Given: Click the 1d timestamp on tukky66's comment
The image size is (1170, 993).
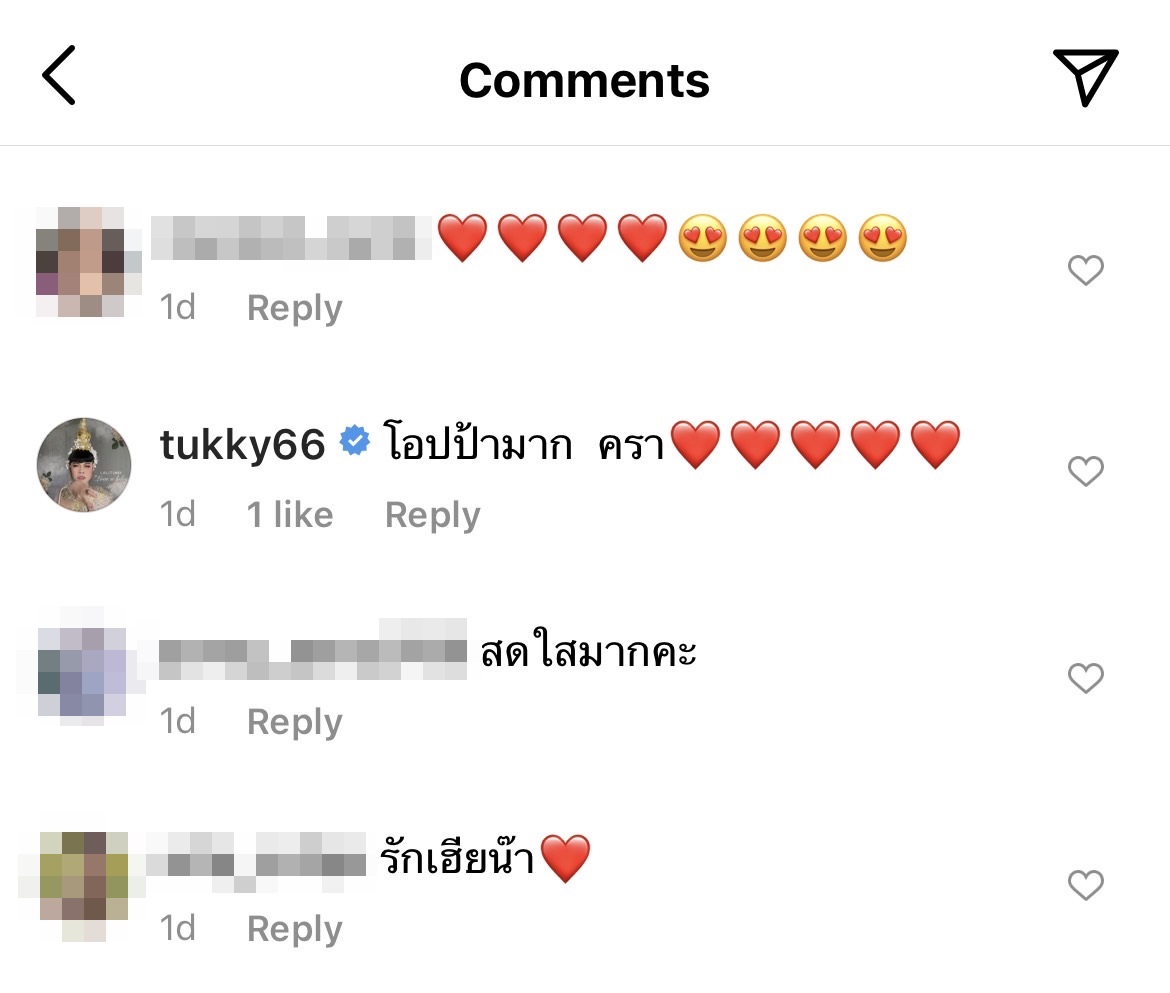Looking at the screenshot, I should pyautogui.click(x=178, y=514).
